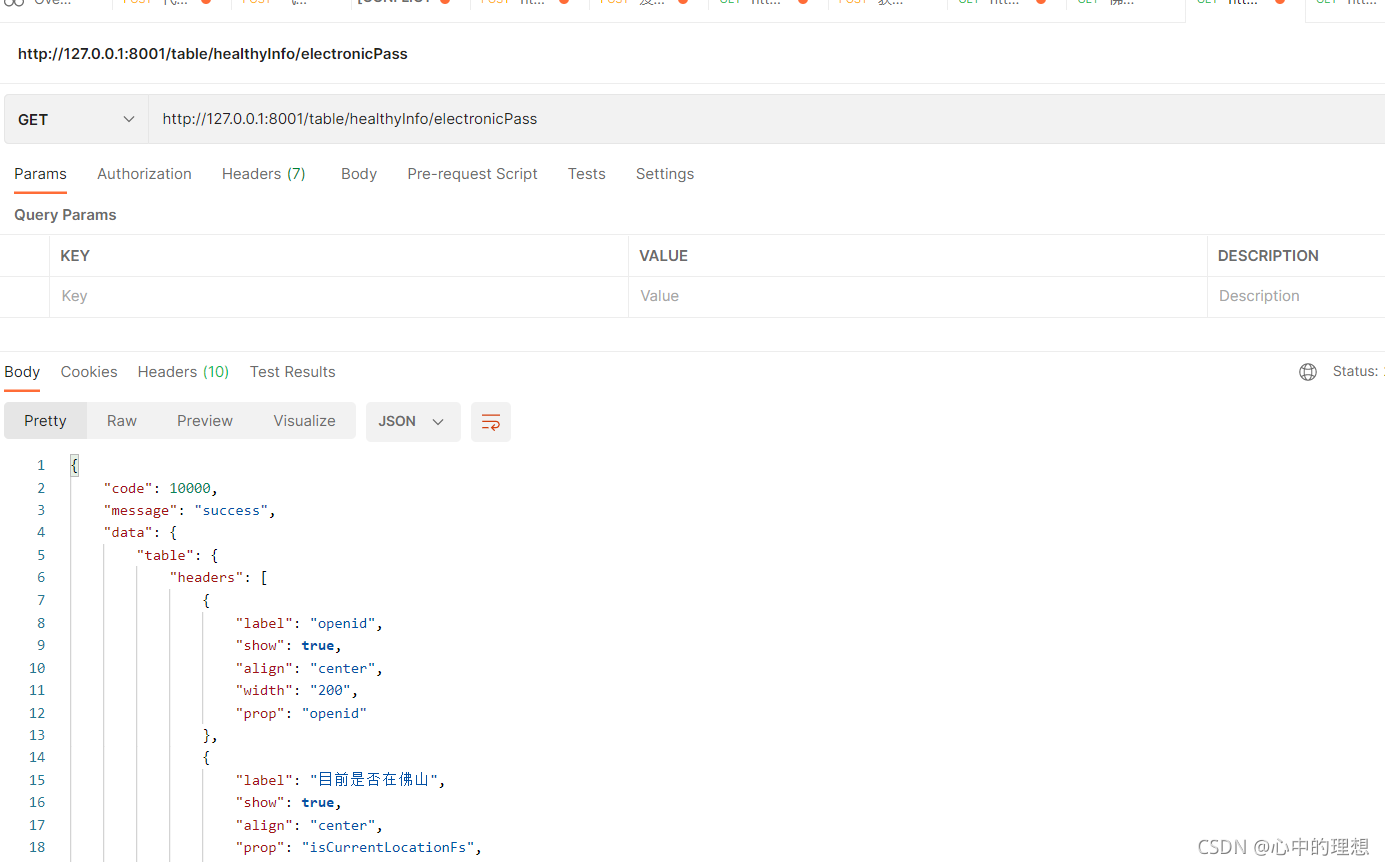Click the wrap lines icon in response viewer
1385x865 pixels.
tap(490, 421)
